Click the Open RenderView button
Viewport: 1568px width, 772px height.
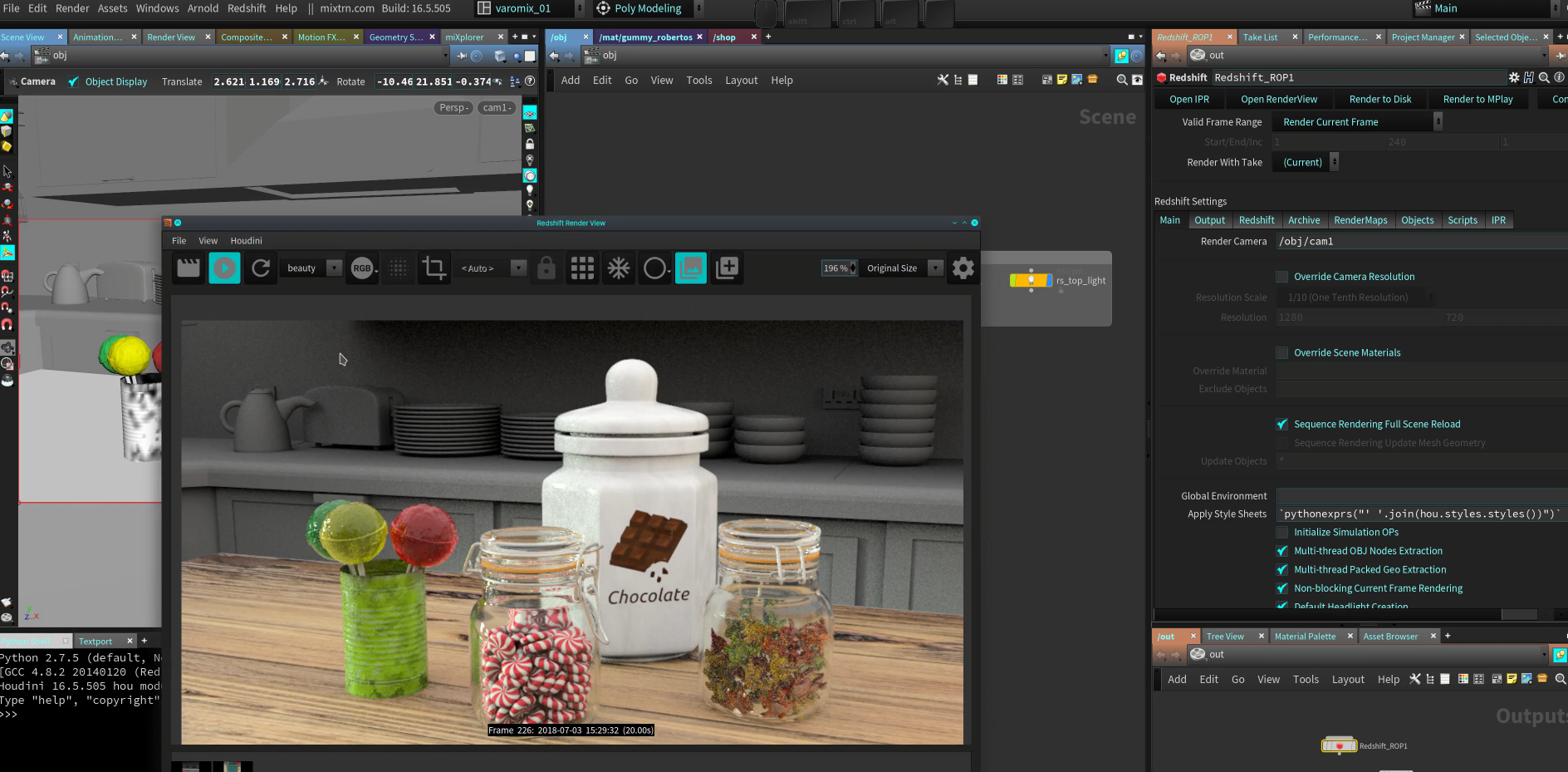(x=1279, y=99)
